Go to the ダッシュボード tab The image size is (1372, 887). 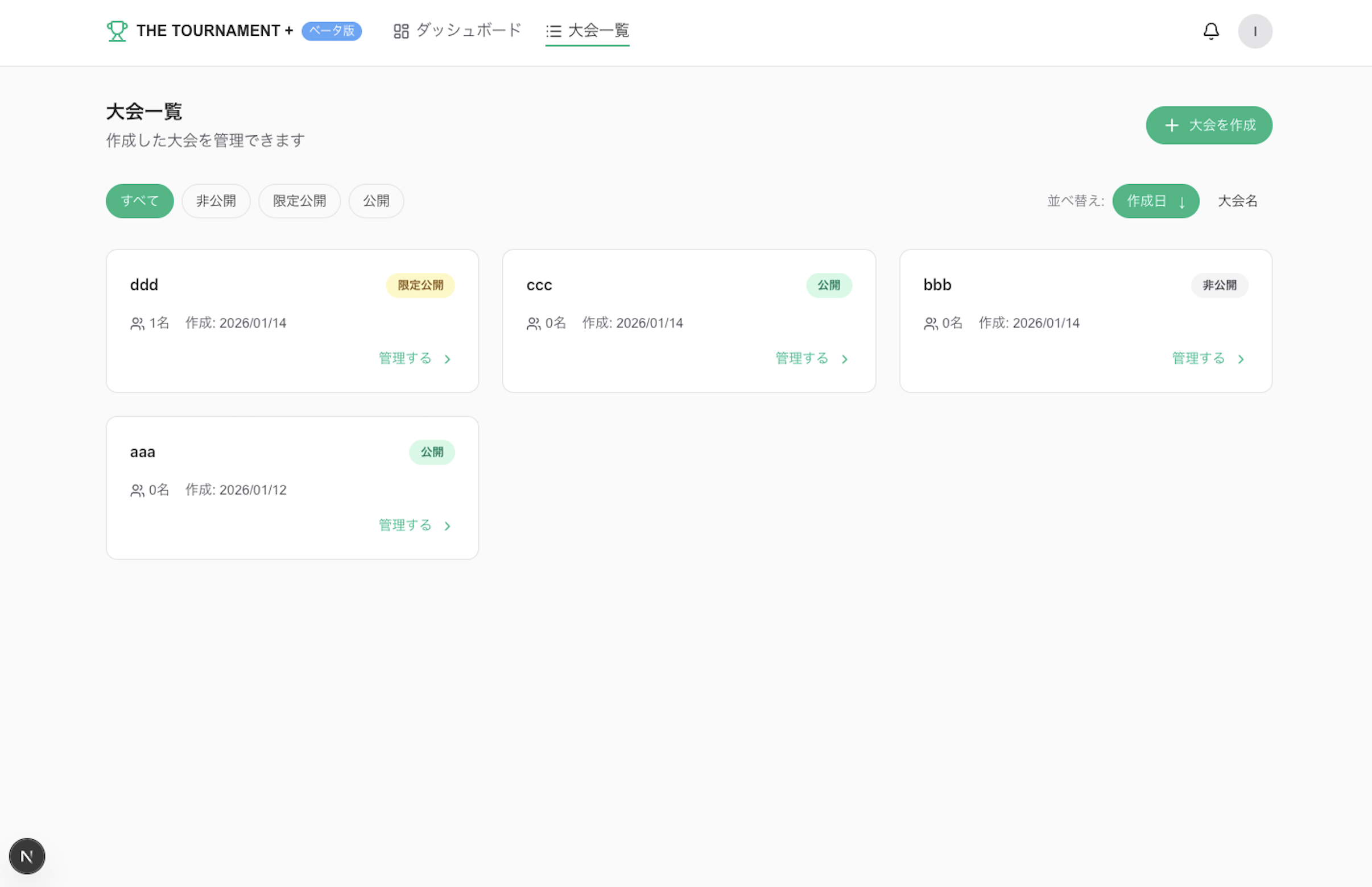[468, 31]
